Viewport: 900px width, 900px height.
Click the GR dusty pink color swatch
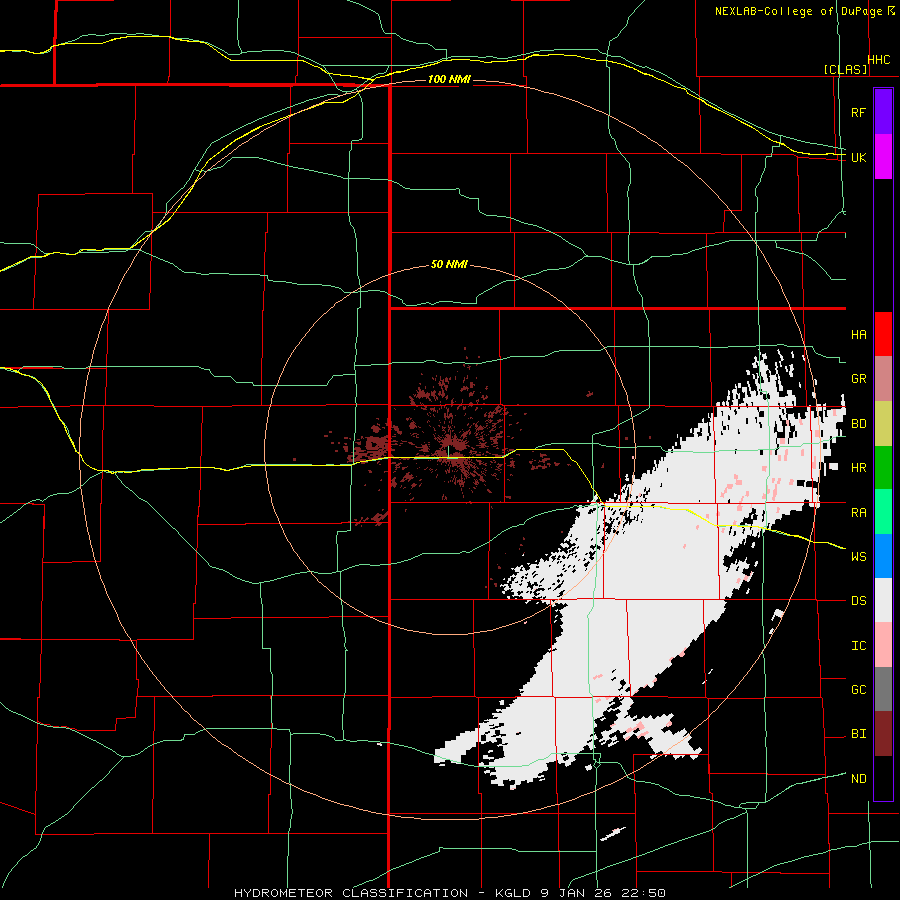tap(883, 378)
